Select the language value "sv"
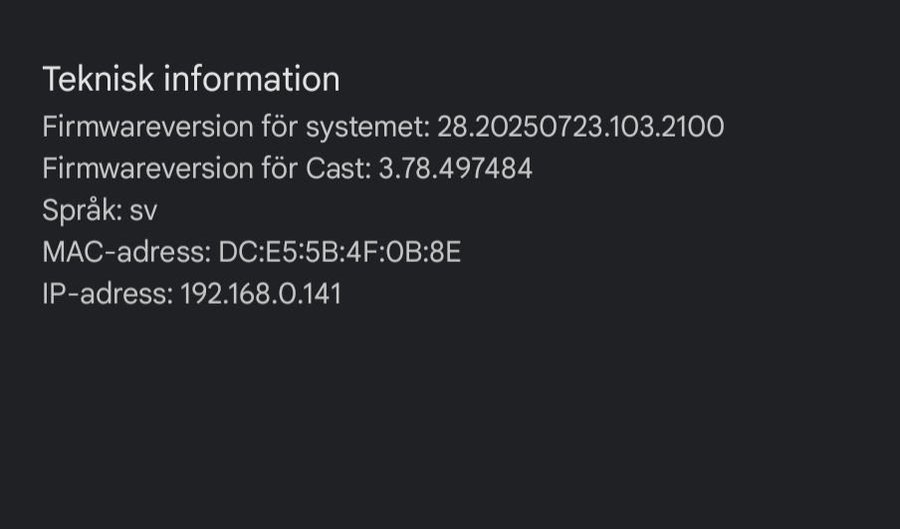This screenshot has height=529, width=900. (x=143, y=211)
